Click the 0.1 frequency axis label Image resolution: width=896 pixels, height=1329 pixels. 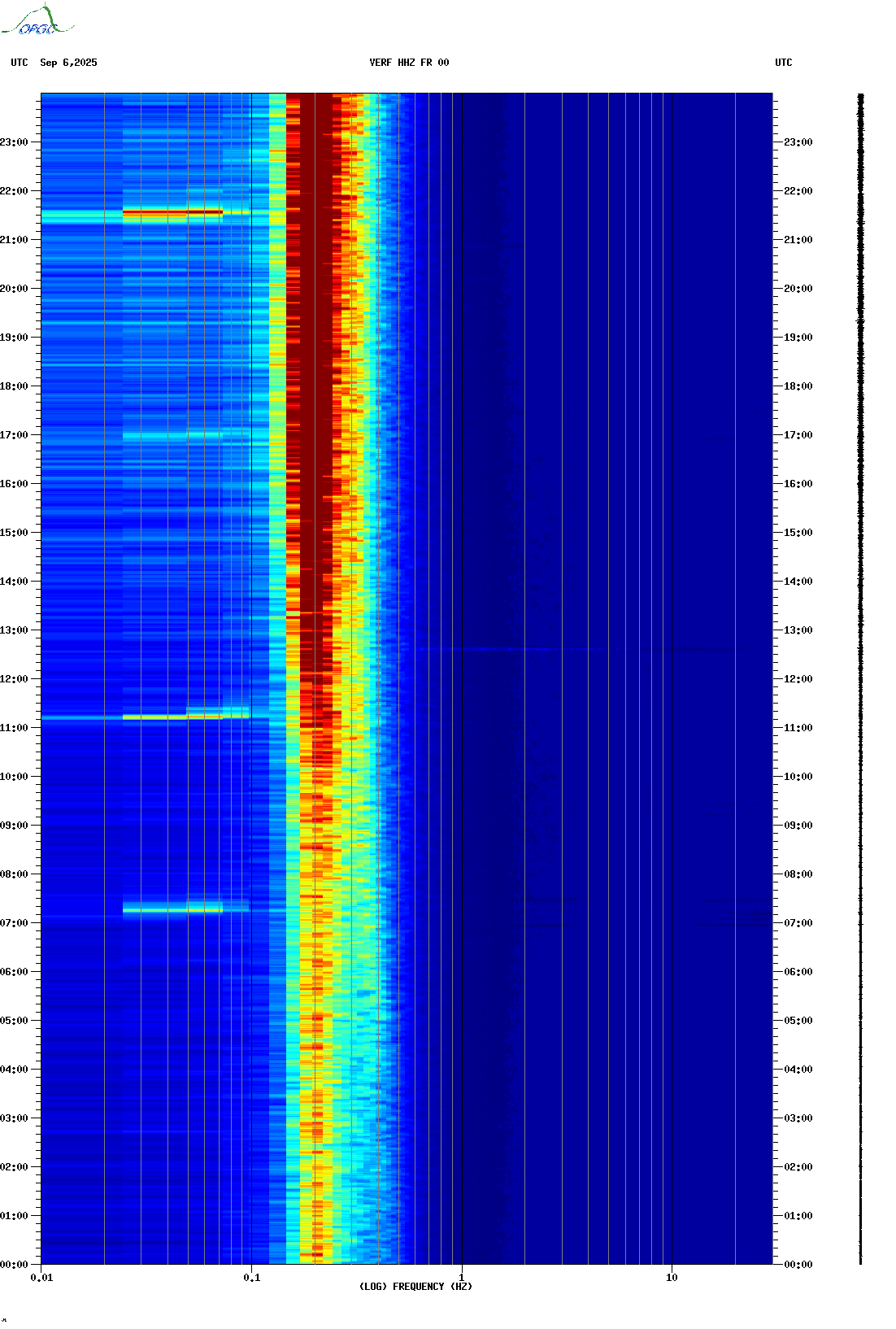click(252, 1278)
